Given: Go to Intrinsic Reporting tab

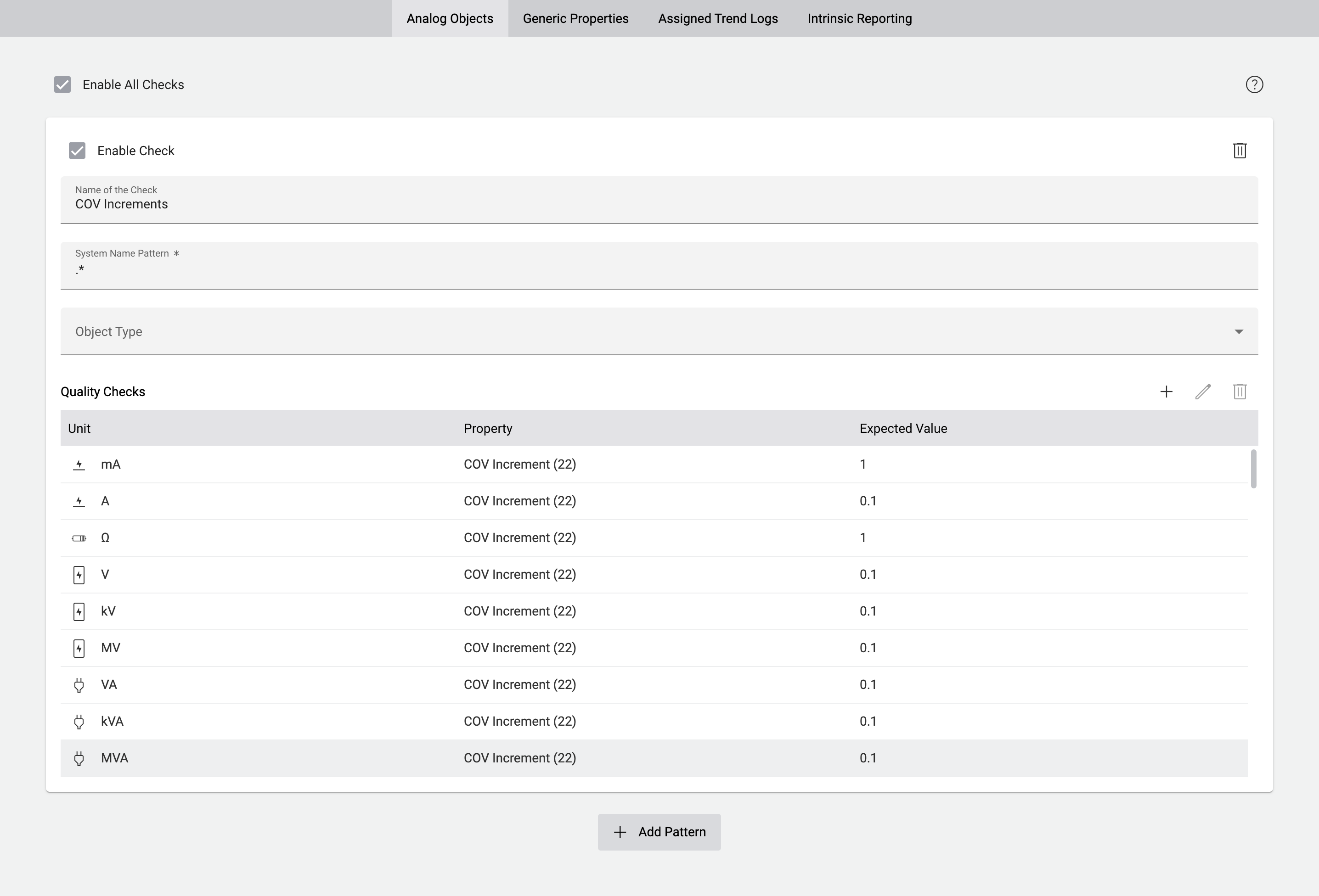Looking at the screenshot, I should pyautogui.click(x=859, y=19).
